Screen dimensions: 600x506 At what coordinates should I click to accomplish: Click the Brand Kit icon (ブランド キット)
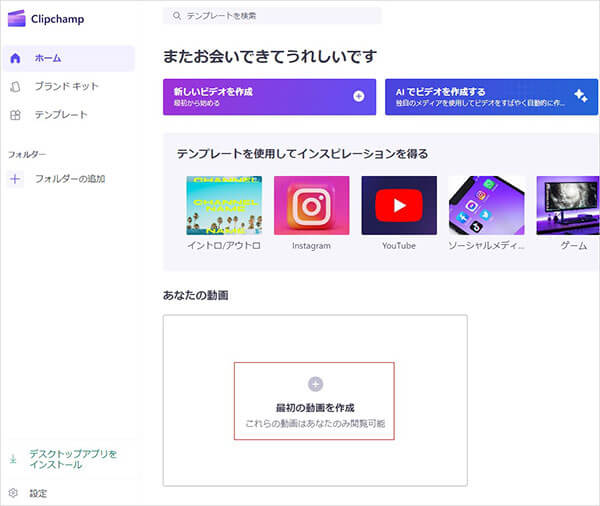(15, 87)
